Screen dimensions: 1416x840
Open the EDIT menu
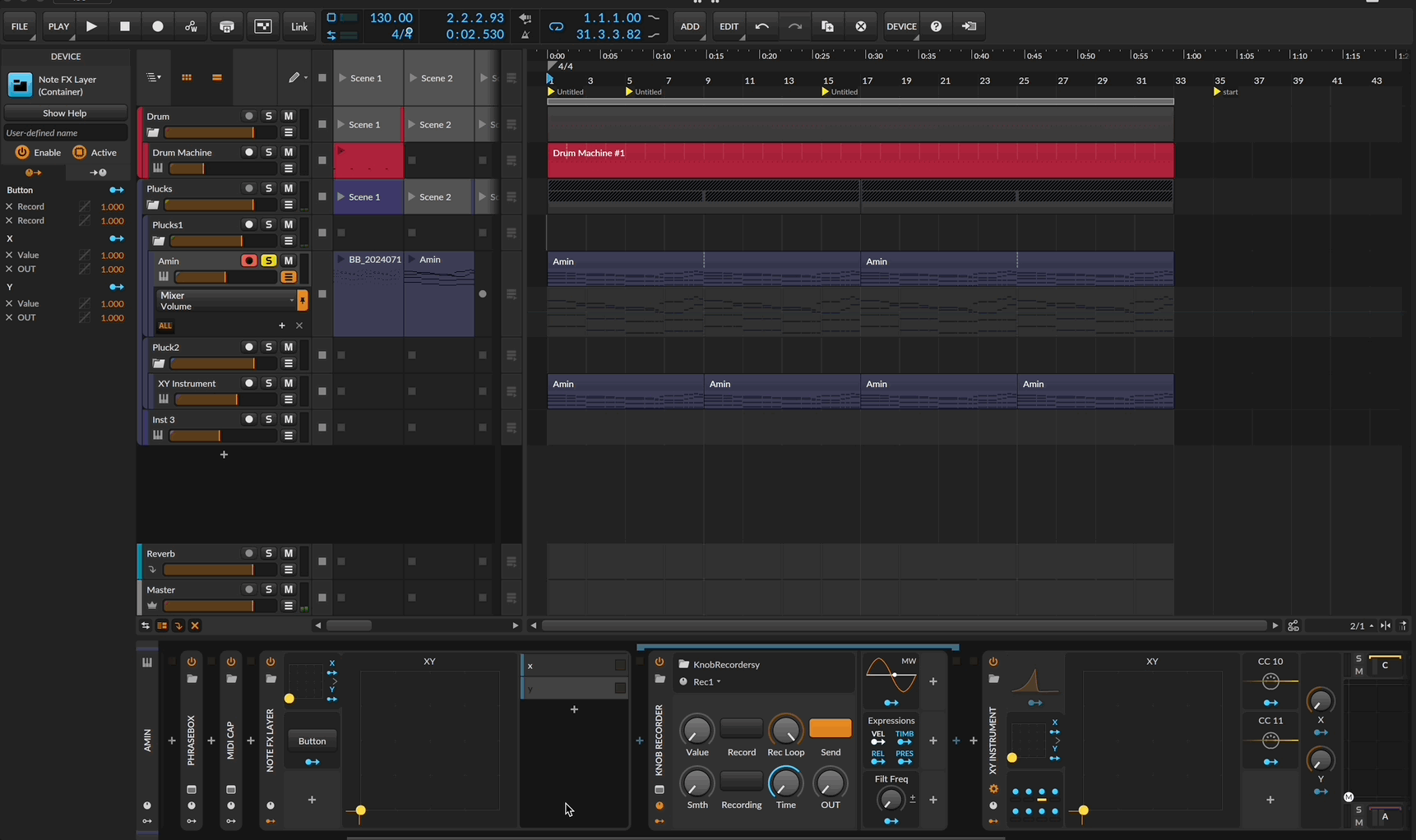729,26
